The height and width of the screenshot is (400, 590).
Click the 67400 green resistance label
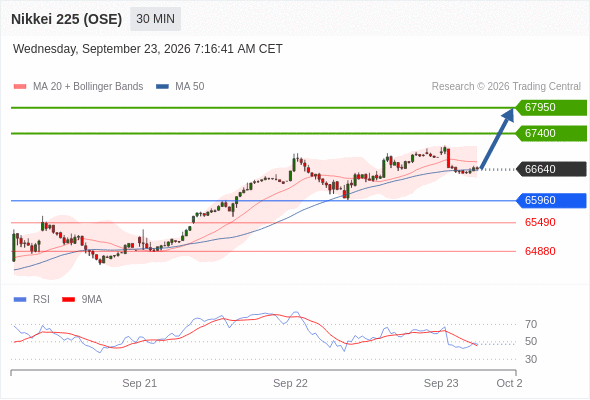coord(551,133)
